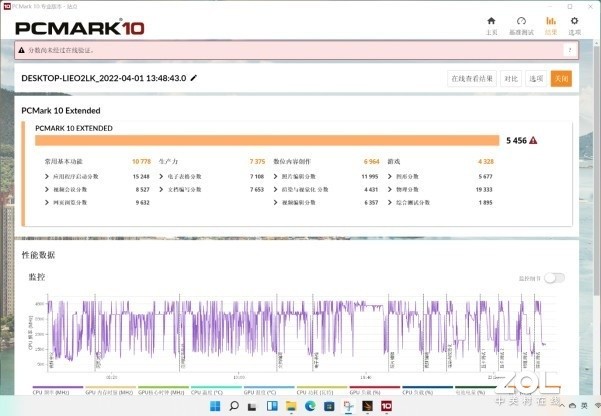Click the question mark help on warning banner

pyautogui.click(x=570, y=50)
